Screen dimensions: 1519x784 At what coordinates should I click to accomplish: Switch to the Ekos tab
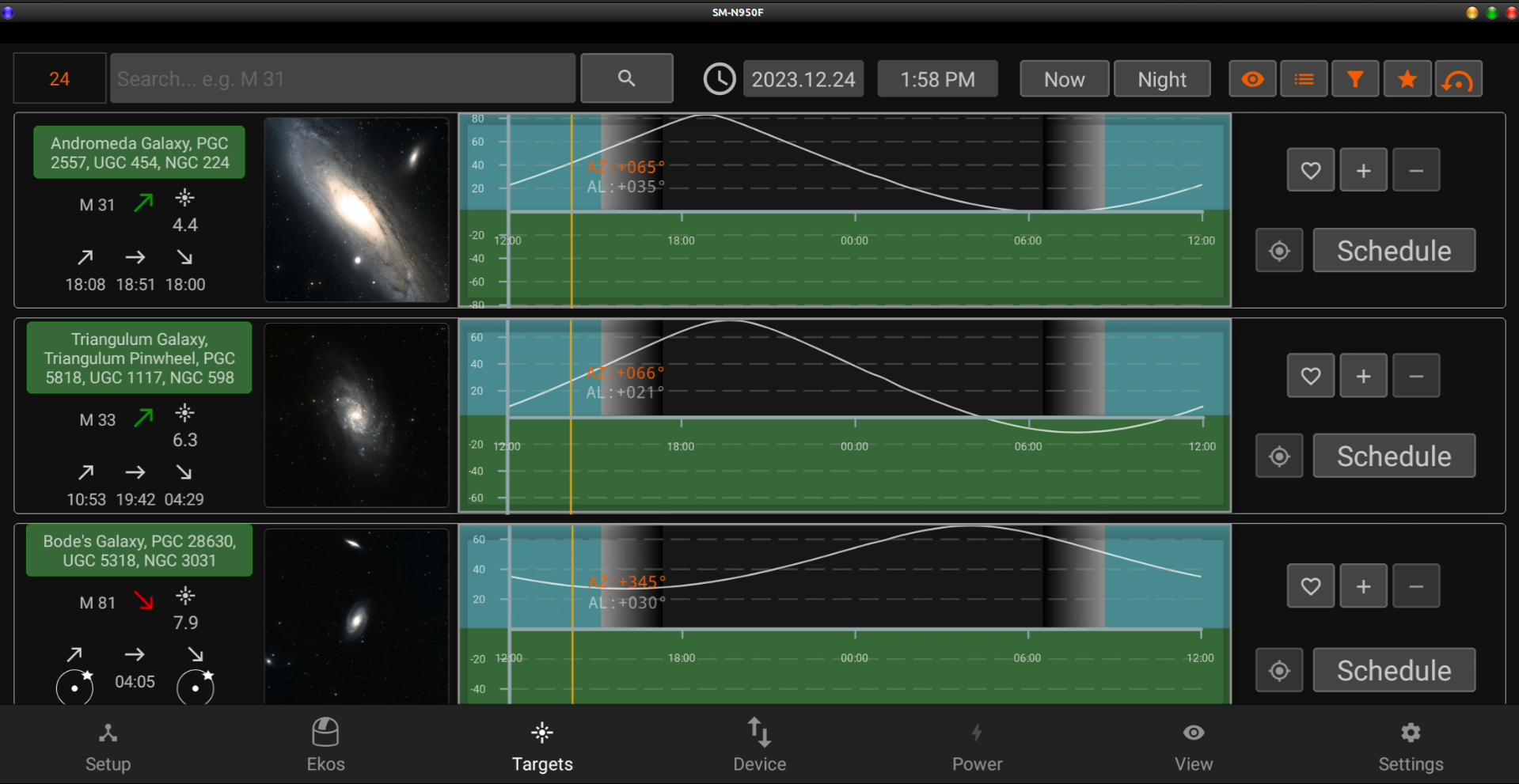[325, 744]
